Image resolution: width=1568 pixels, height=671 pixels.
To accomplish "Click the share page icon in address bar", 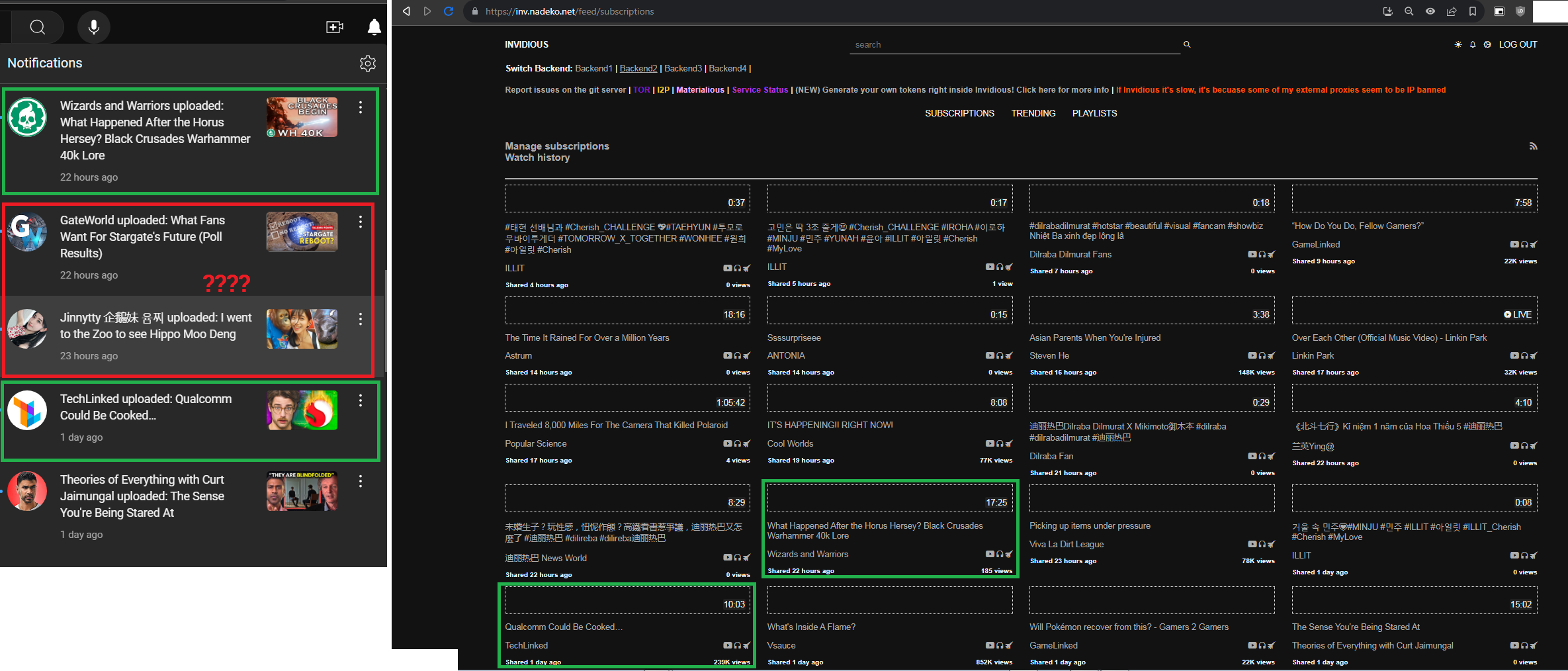I will click(1452, 11).
